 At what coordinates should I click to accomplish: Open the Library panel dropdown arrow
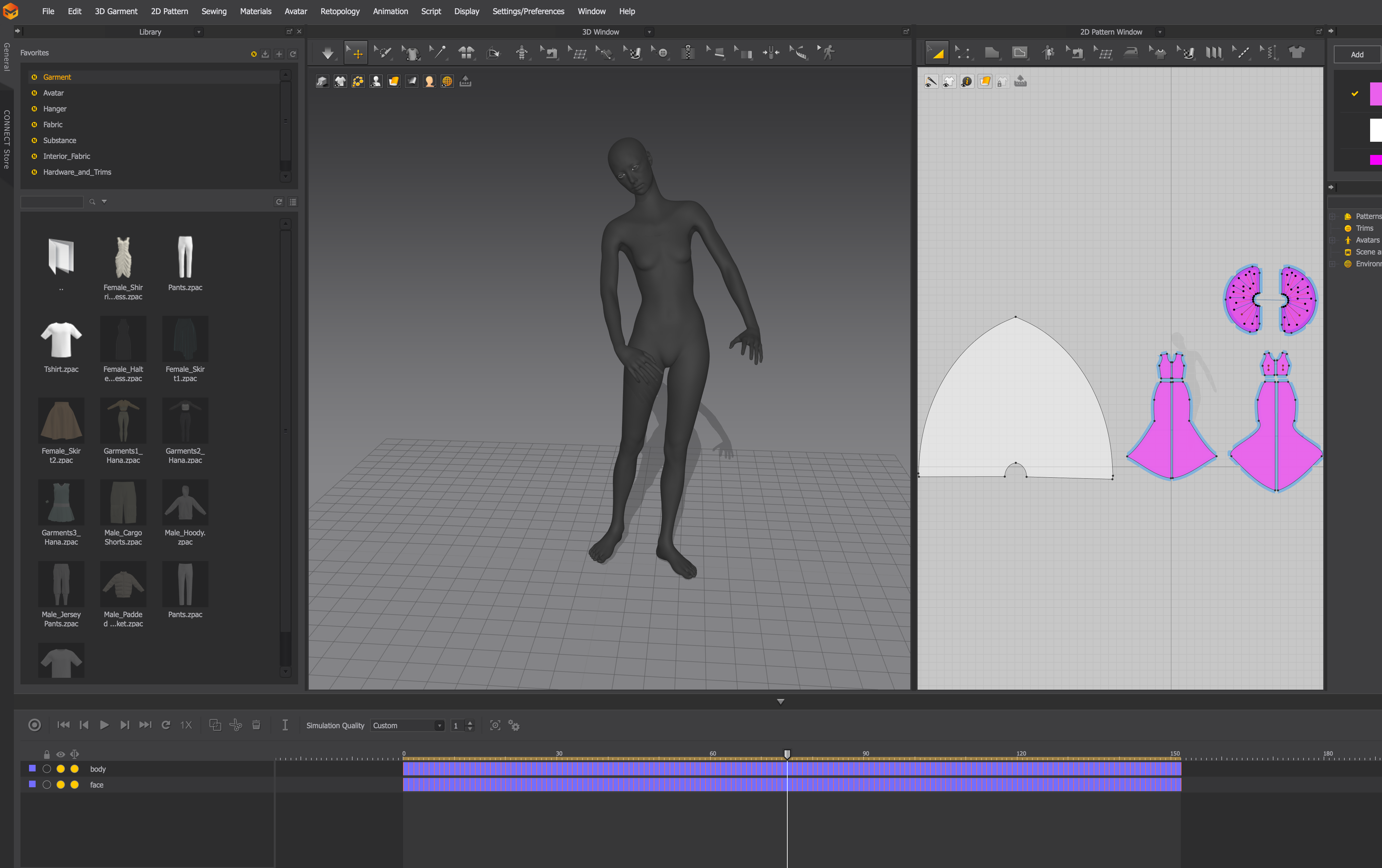coord(199,32)
